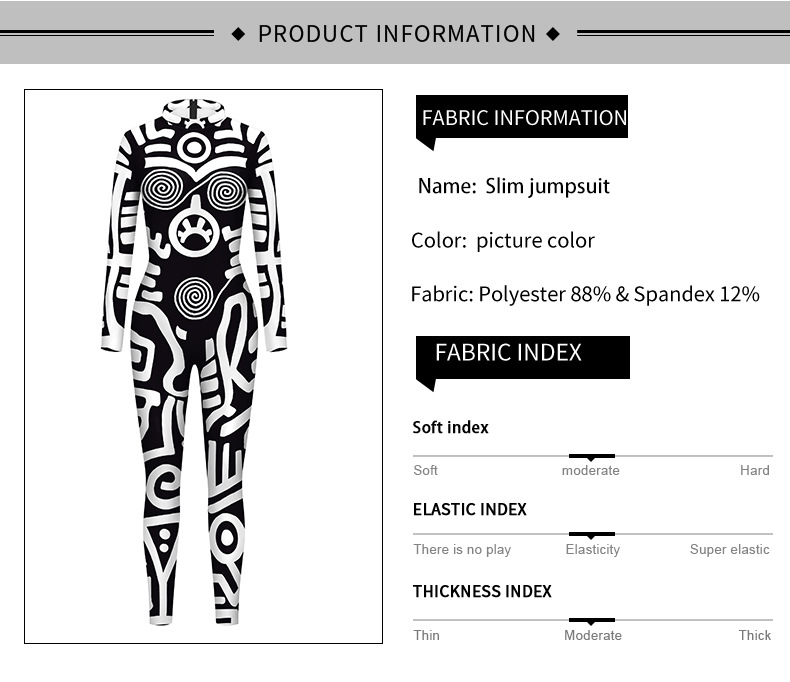Viewport: 790px width, 682px height.
Task: Click the 'Thick' label
Action: click(754, 636)
